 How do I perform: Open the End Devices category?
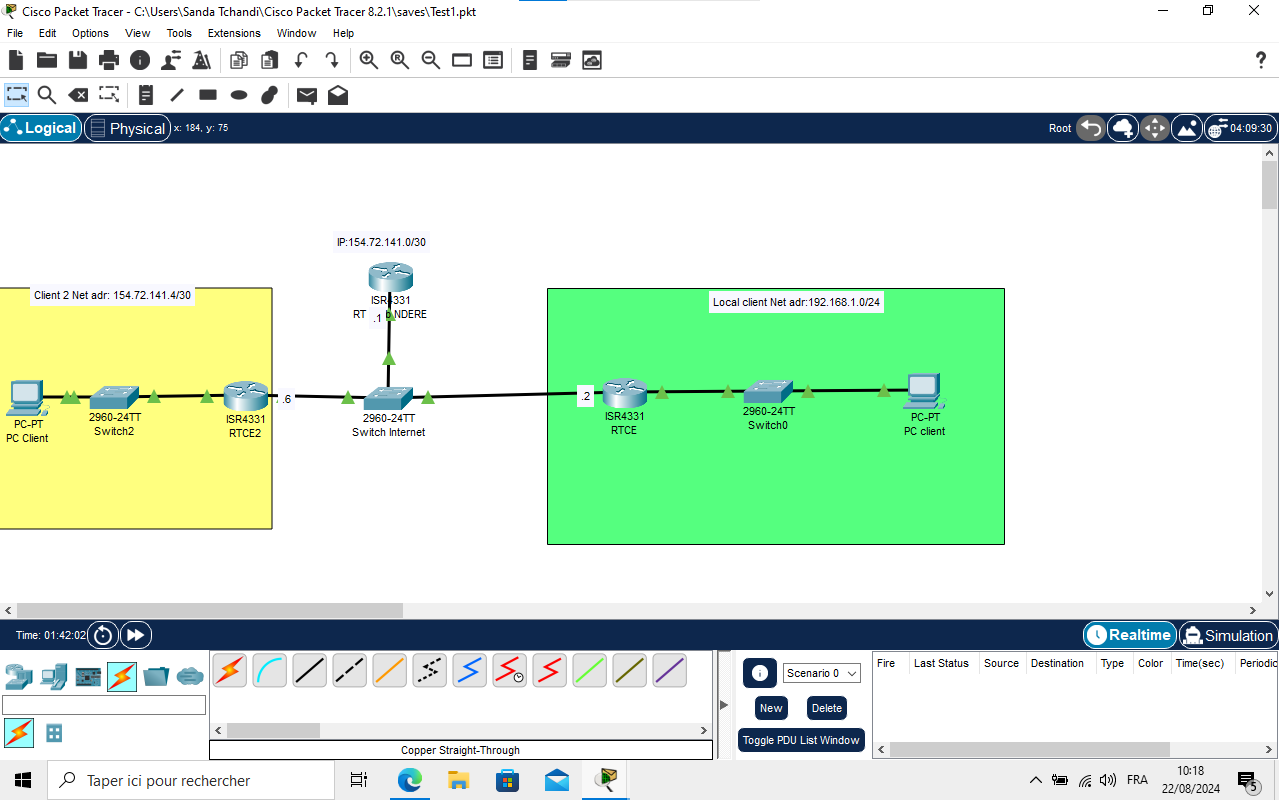(x=54, y=677)
